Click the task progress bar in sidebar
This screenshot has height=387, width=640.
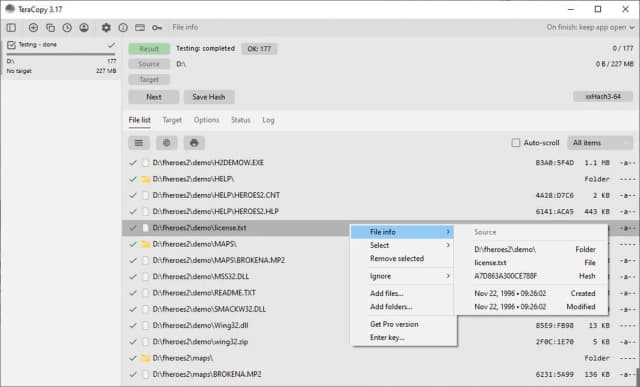[x=61, y=54]
